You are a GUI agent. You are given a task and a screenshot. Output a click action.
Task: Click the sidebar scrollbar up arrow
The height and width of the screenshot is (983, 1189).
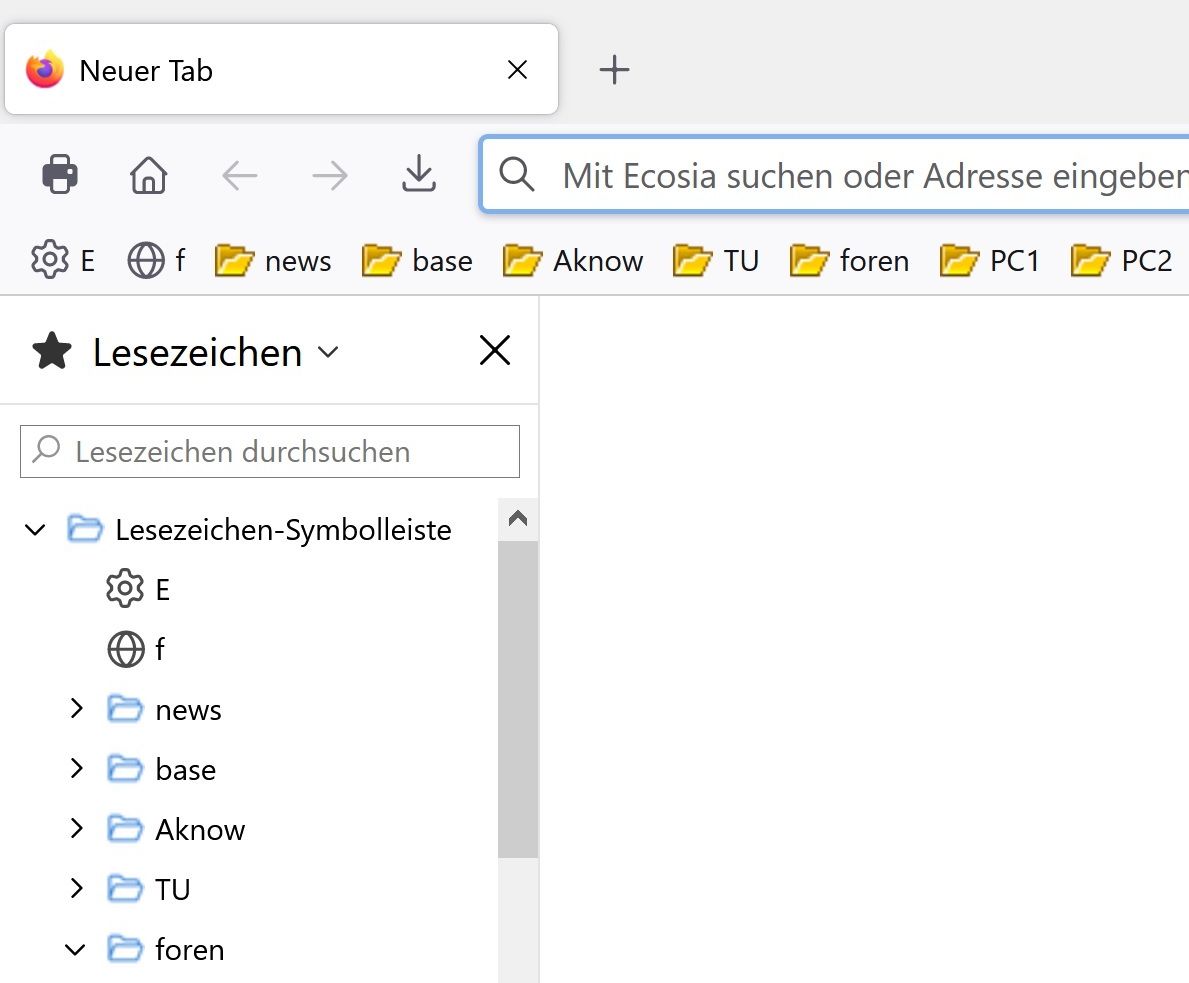pos(518,519)
